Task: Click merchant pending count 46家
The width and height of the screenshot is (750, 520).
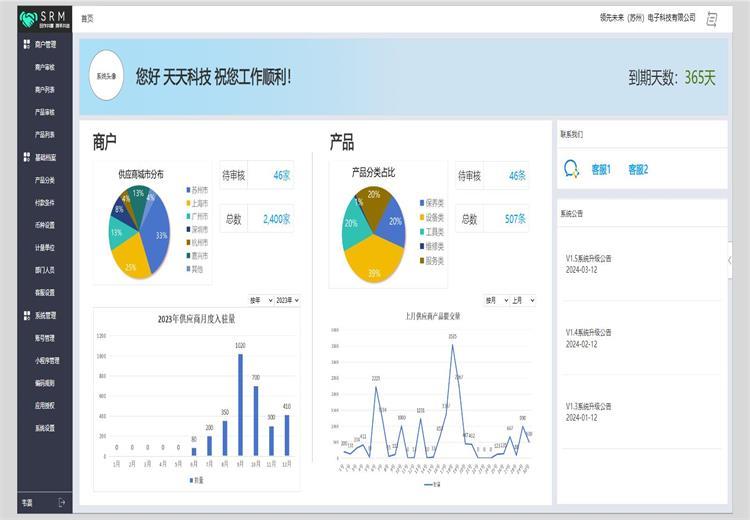Action: tap(281, 176)
